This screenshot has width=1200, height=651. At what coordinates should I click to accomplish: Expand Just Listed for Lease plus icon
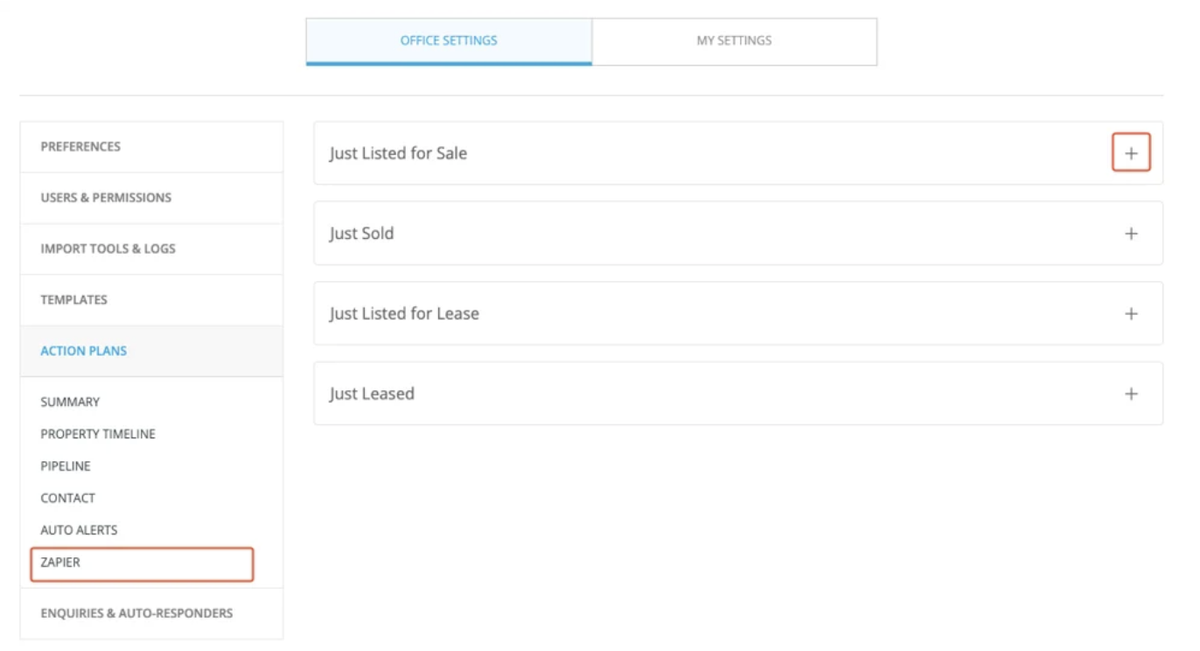(1131, 313)
